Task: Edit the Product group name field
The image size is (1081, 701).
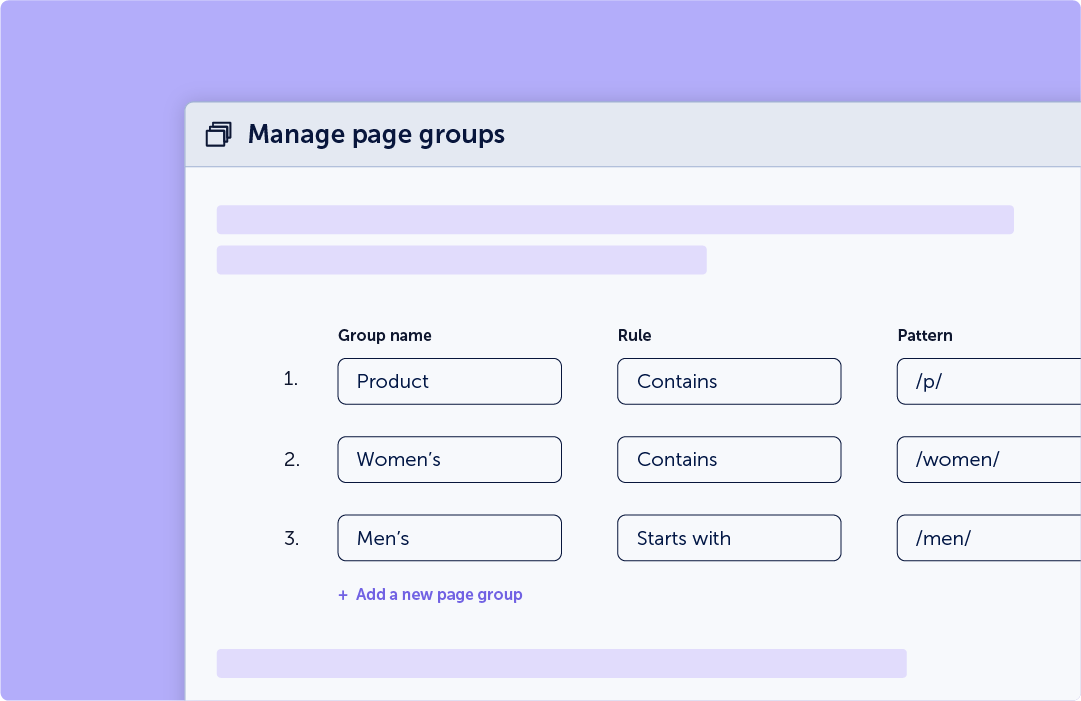Action: tap(449, 381)
